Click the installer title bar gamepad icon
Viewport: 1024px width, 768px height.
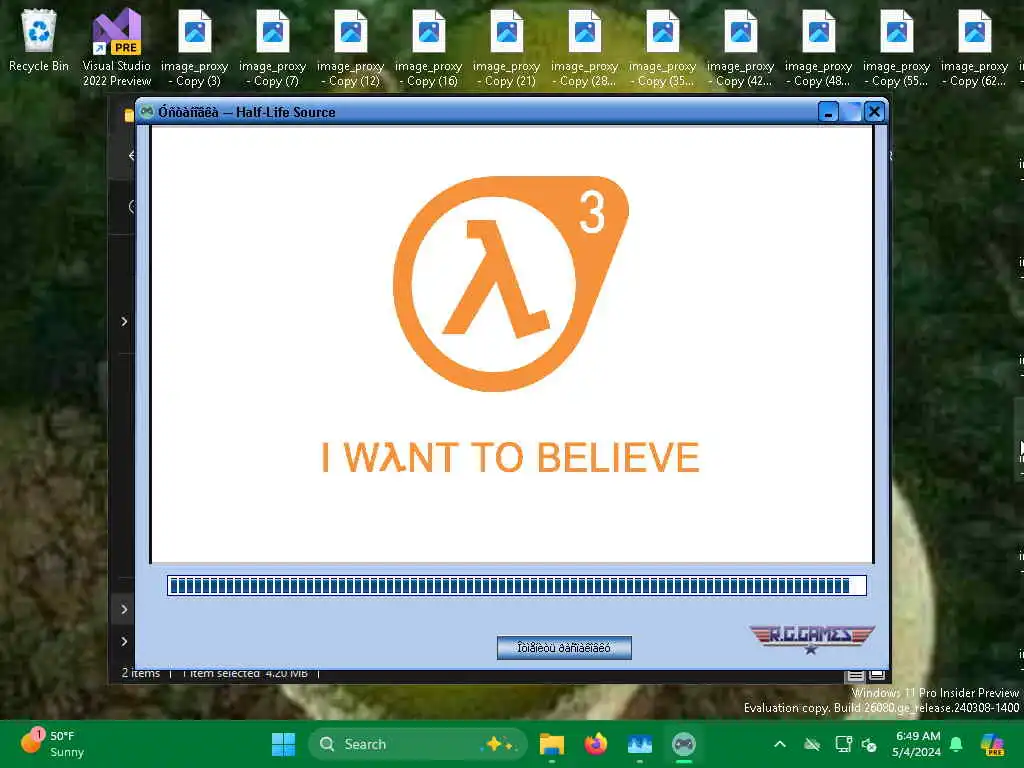(x=147, y=112)
